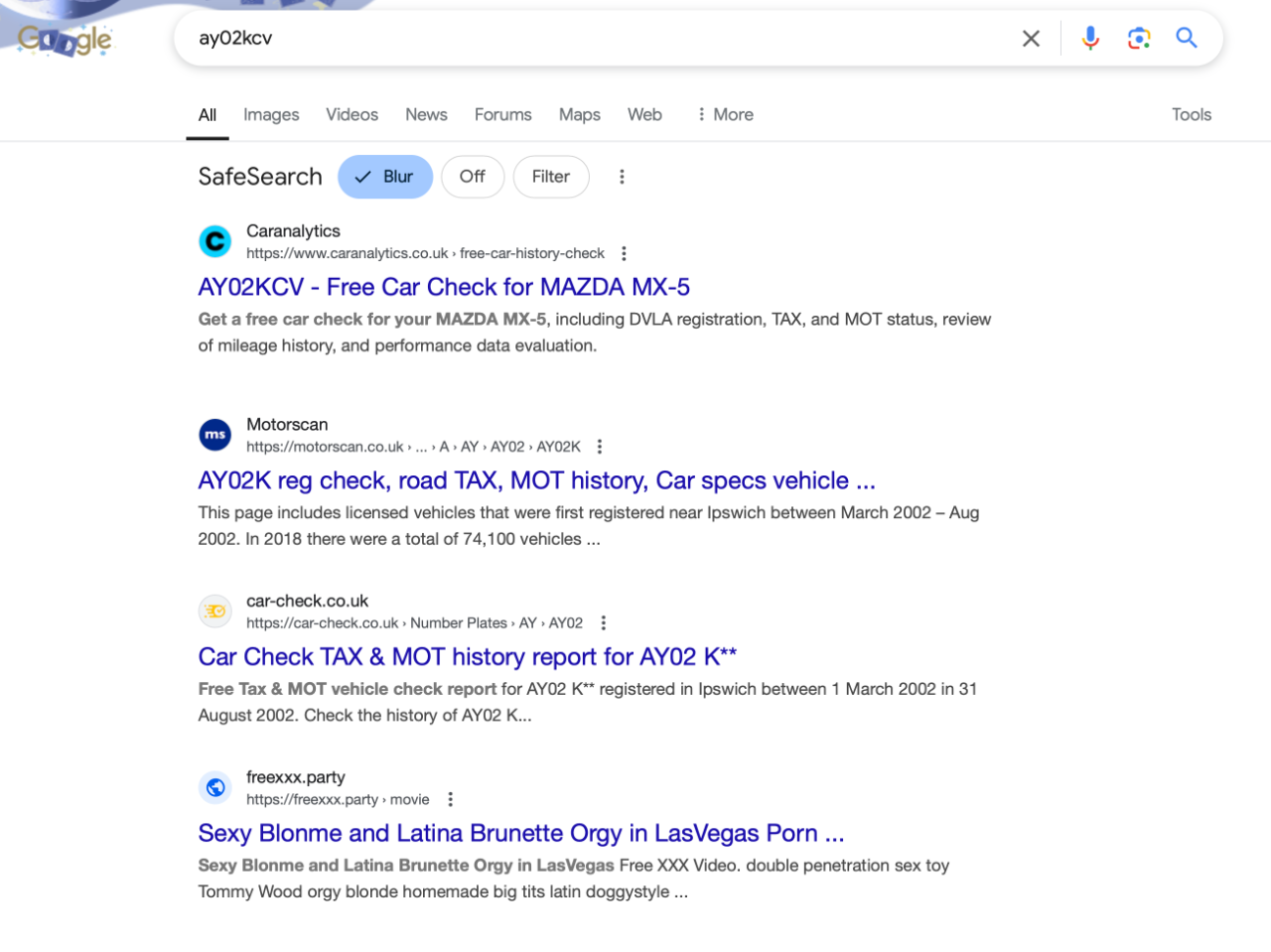1271x952 pixels.
Task: Select the Blur SafeSearch option
Action: (x=385, y=177)
